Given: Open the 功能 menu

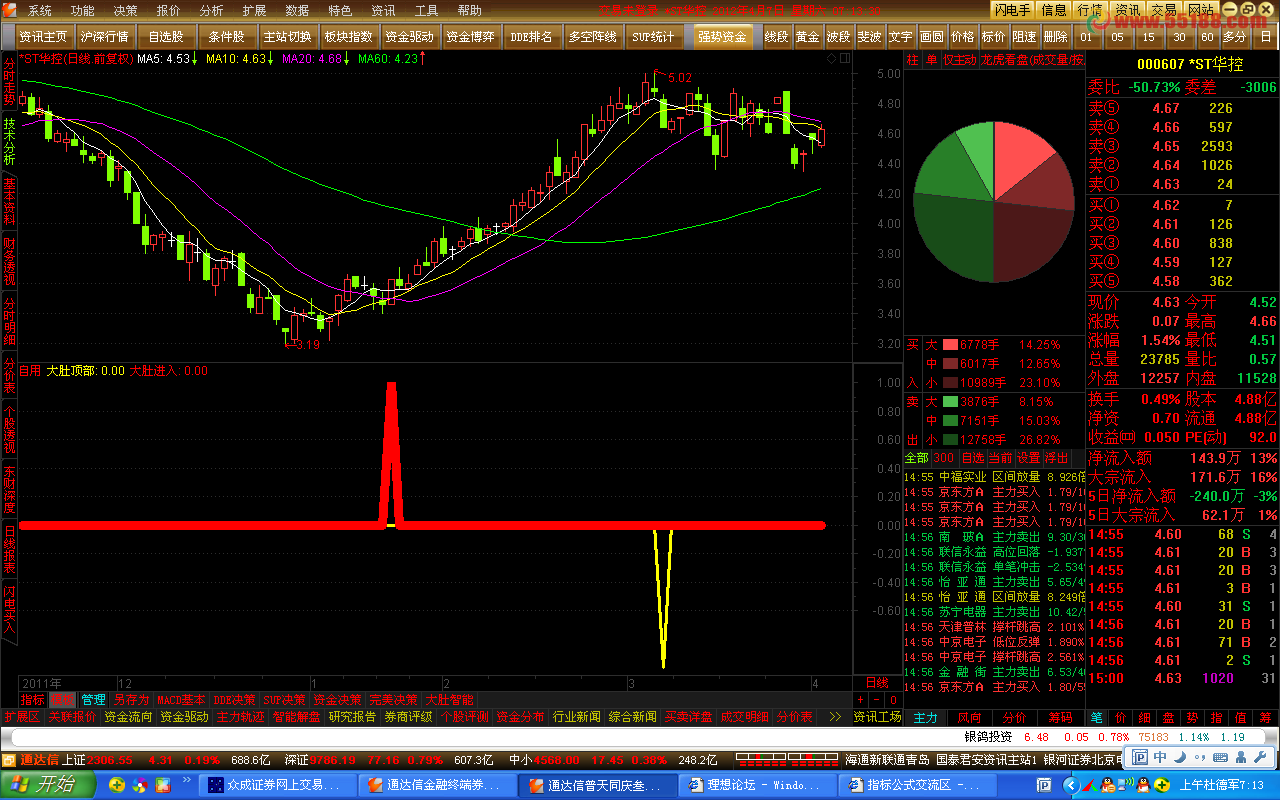Looking at the screenshot, I should (82, 10).
